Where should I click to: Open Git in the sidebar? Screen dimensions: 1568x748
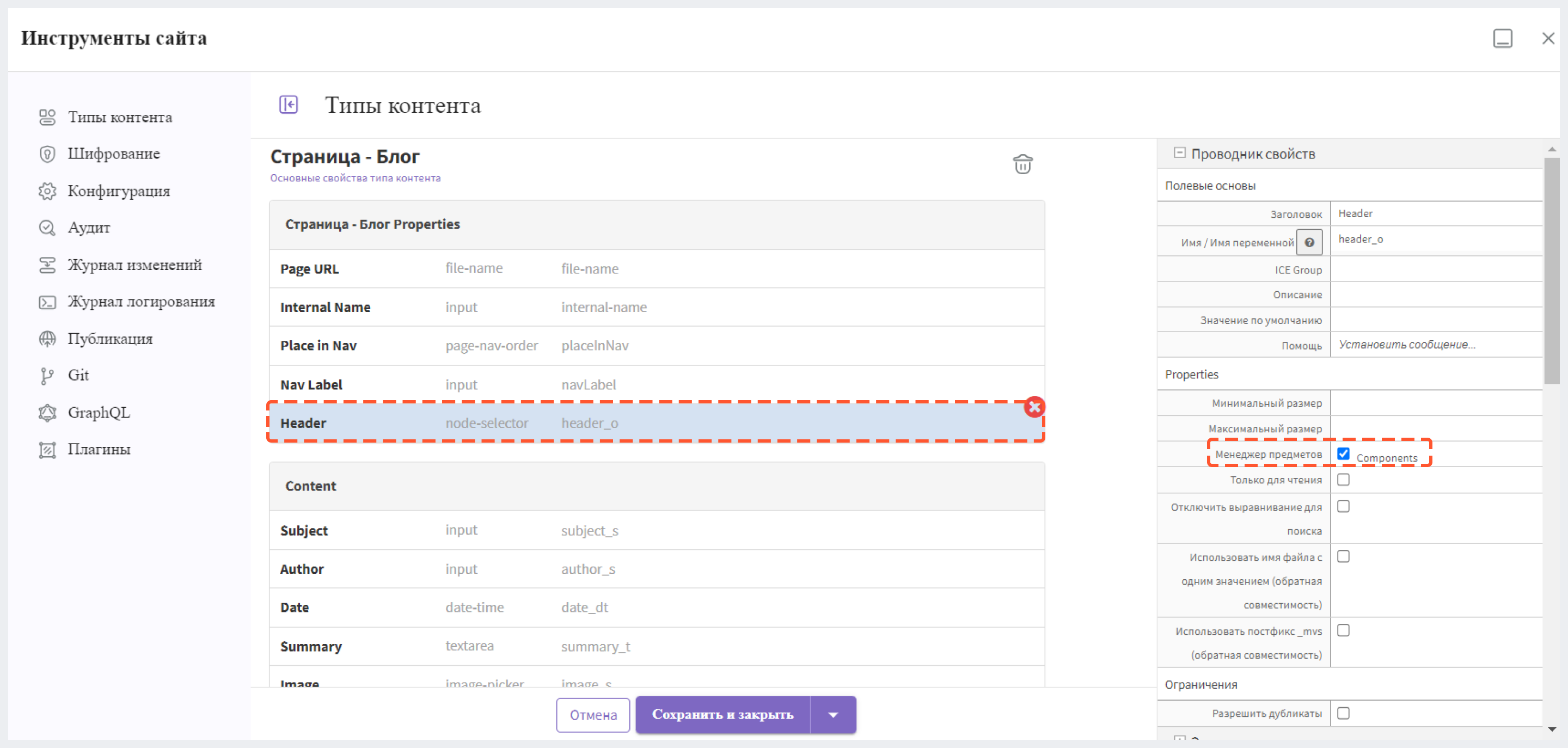point(78,376)
